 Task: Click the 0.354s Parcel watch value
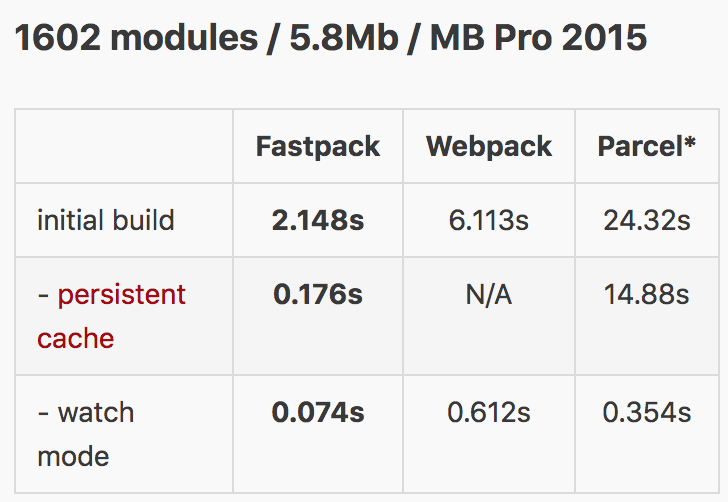point(647,412)
